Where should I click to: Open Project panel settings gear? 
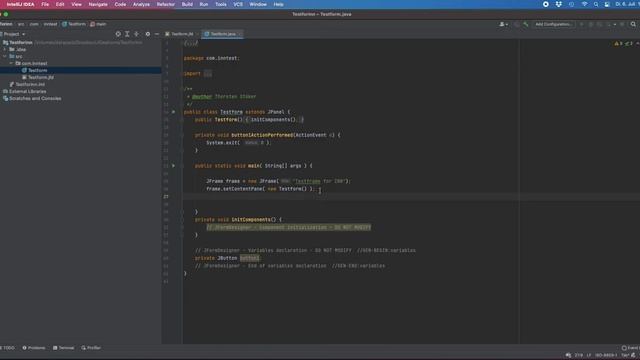(x=148, y=34)
